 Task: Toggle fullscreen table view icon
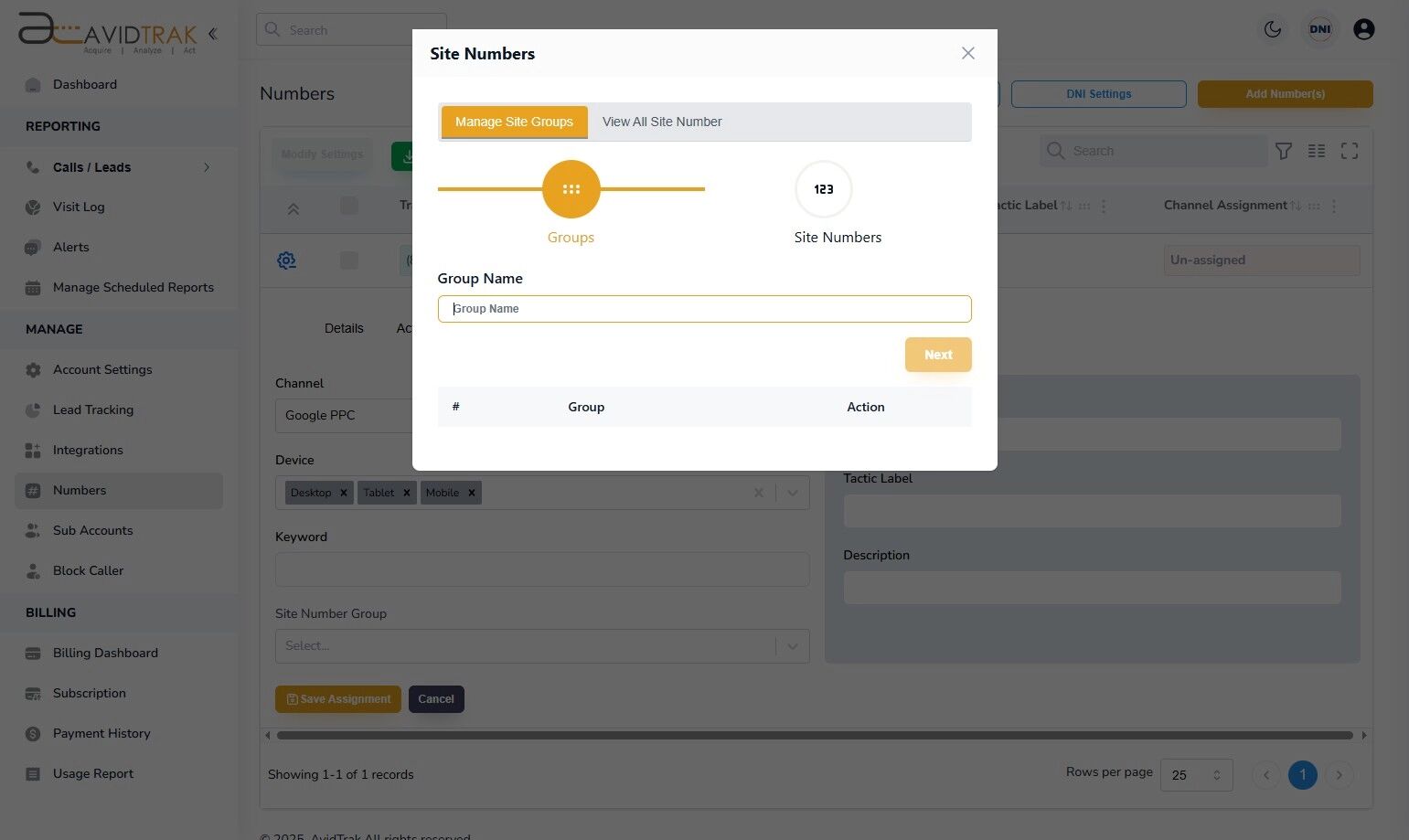point(1350,151)
